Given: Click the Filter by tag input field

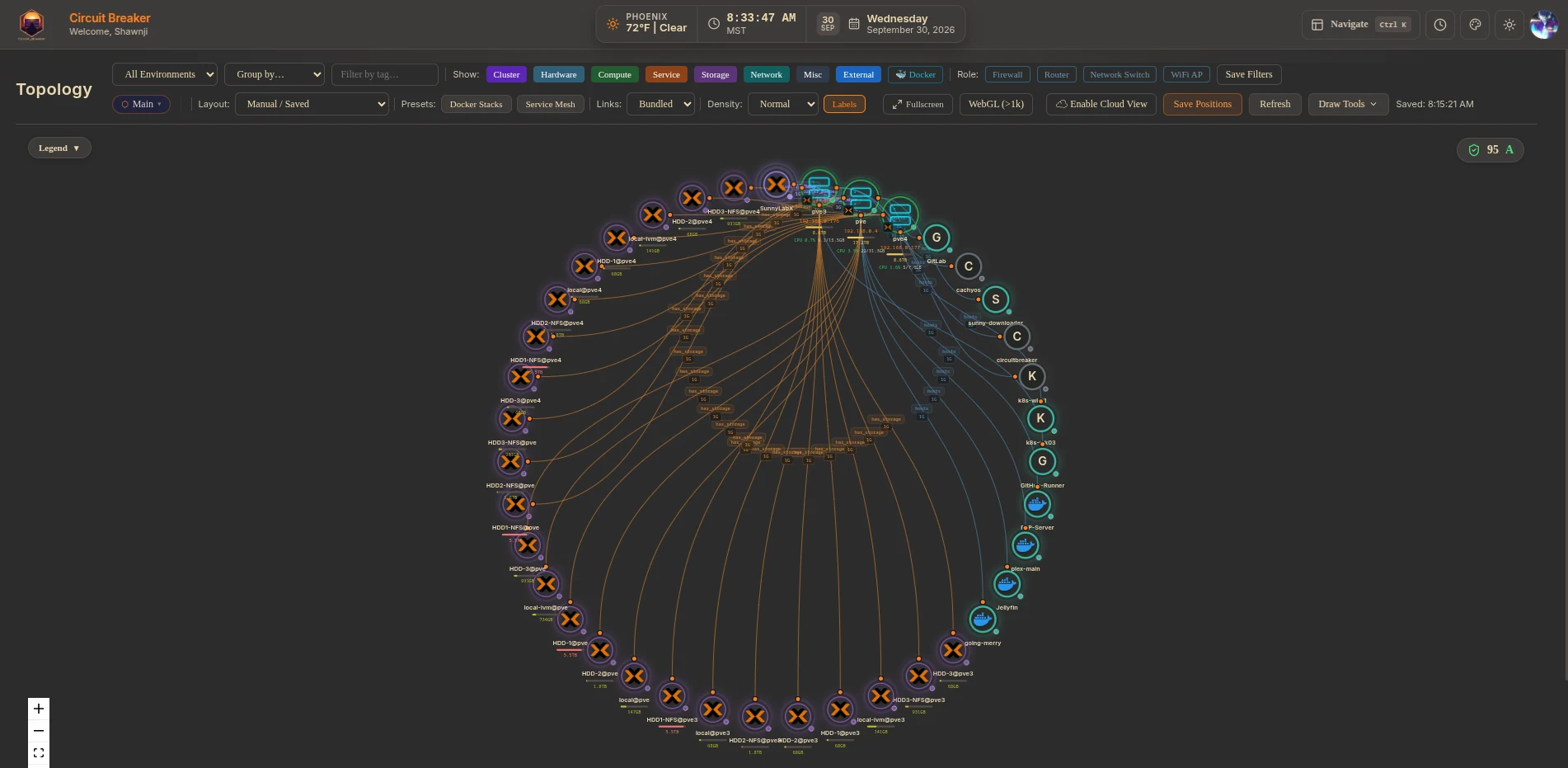Looking at the screenshot, I should tap(385, 74).
